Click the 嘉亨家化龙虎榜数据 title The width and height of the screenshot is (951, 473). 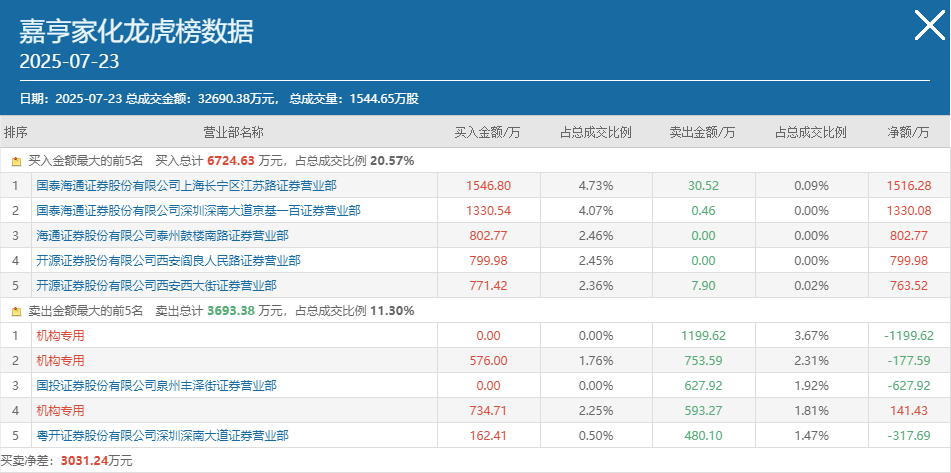136,32
